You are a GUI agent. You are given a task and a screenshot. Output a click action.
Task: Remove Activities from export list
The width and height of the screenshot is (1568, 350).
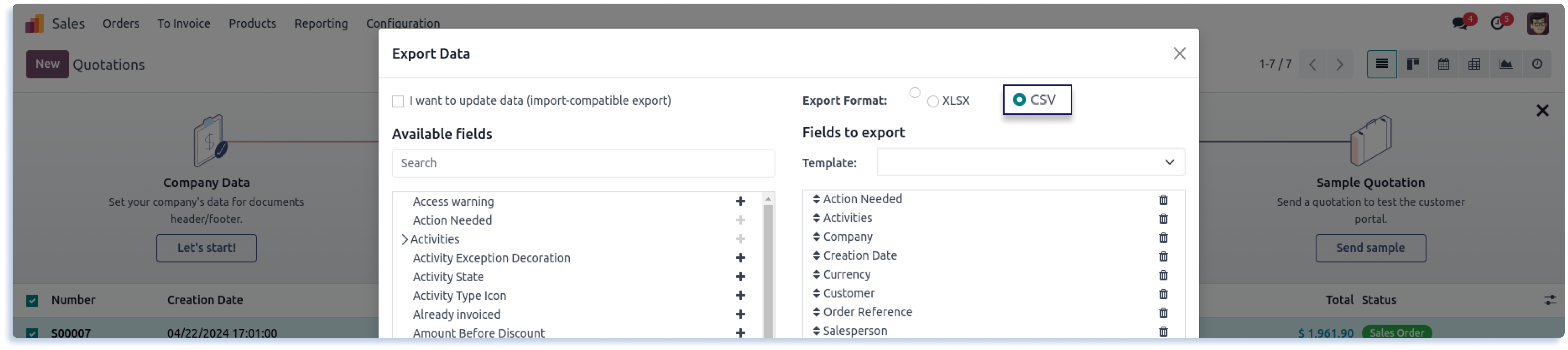point(1163,218)
